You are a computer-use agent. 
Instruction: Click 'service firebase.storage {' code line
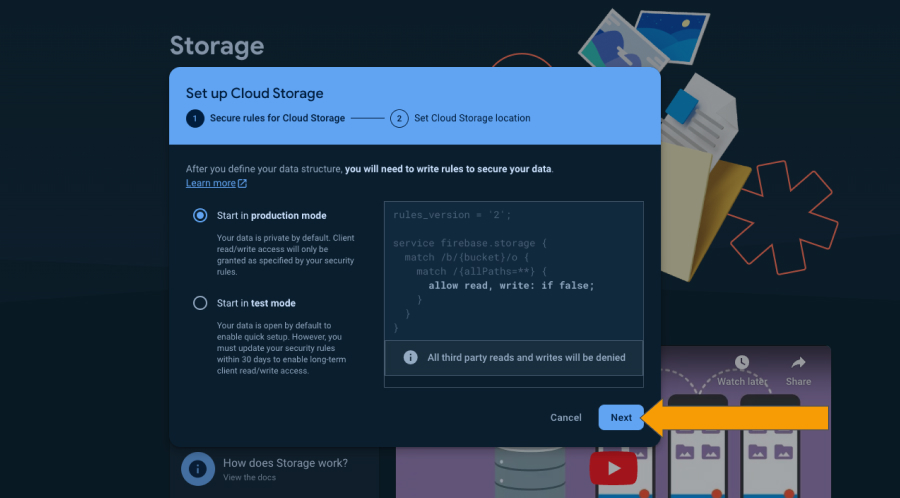click(470, 243)
